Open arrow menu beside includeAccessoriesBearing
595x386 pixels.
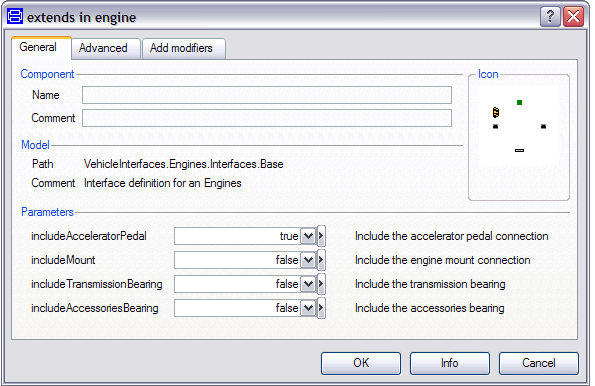pyautogui.click(x=321, y=308)
